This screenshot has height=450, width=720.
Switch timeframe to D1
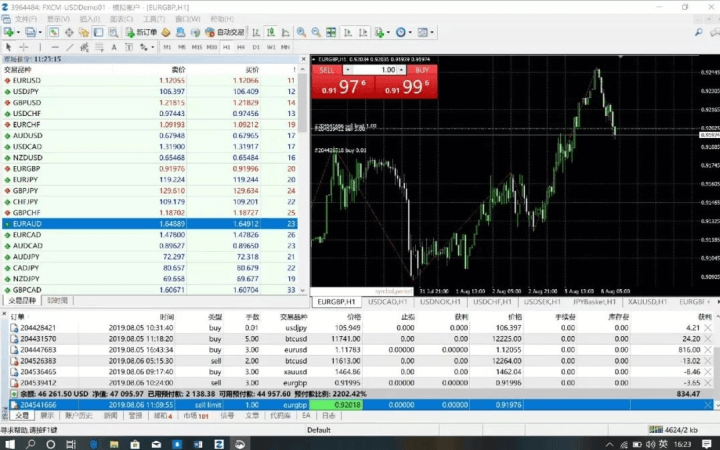pyautogui.click(x=256, y=47)
